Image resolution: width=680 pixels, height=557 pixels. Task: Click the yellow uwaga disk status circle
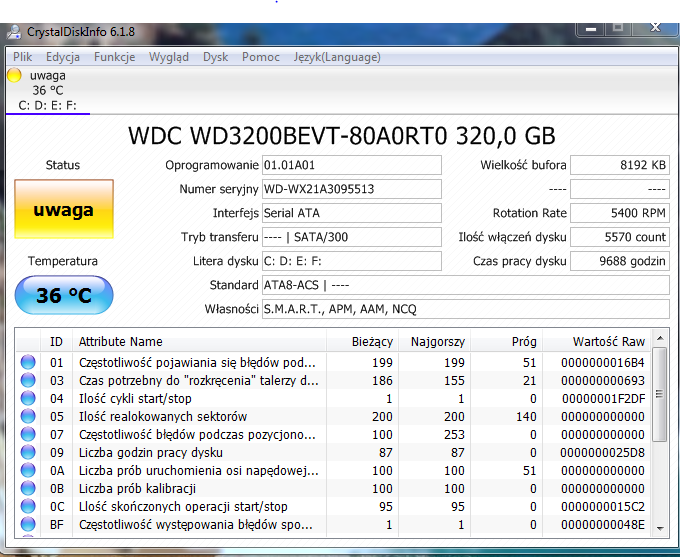point(14,75)
